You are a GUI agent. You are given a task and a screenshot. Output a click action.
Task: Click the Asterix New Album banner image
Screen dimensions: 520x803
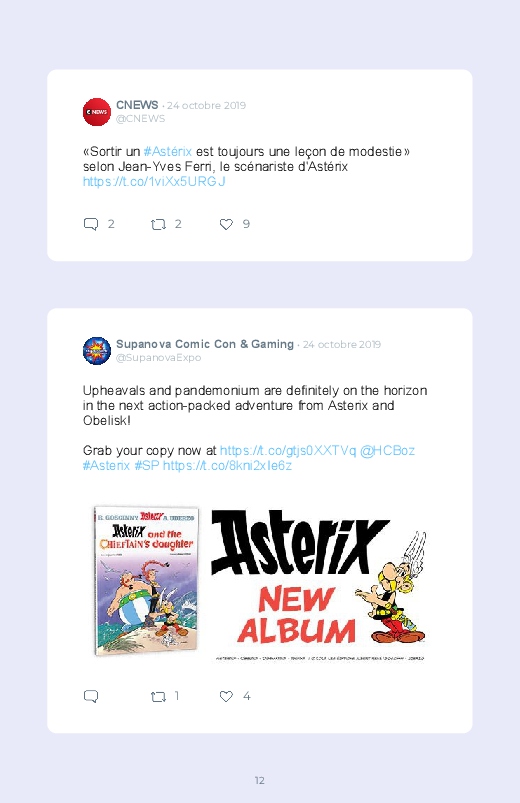319,584
